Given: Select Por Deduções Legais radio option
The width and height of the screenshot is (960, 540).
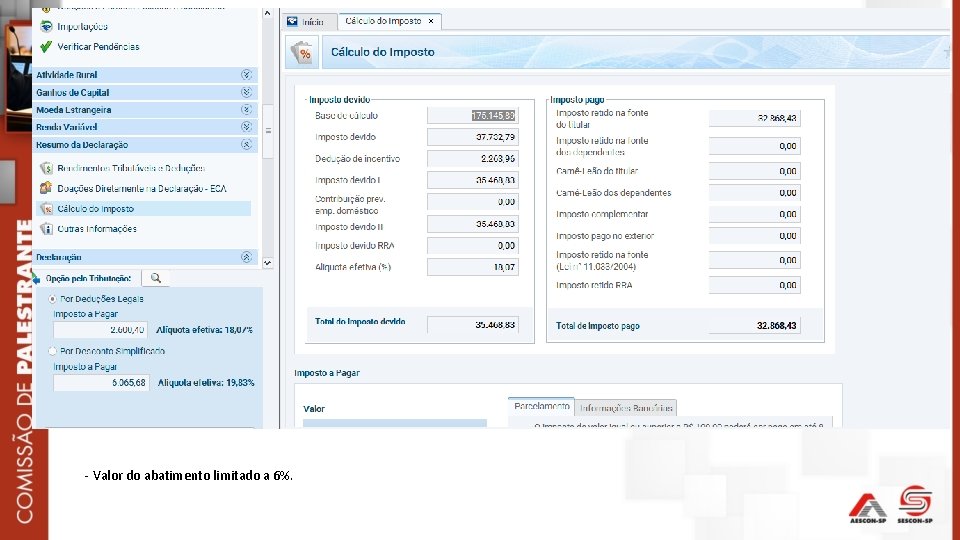Looking at the screenshot, I should [x=52, y=299].
